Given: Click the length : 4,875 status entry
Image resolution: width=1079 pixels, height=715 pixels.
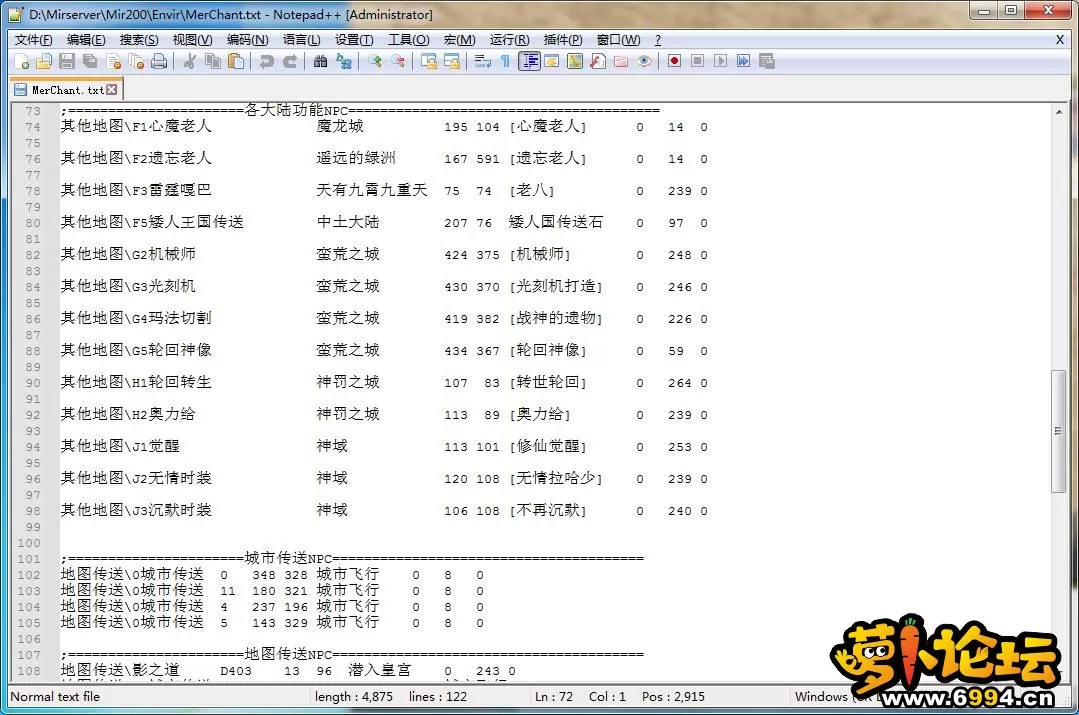Looking at the screenshot, I should click(354, 696).
